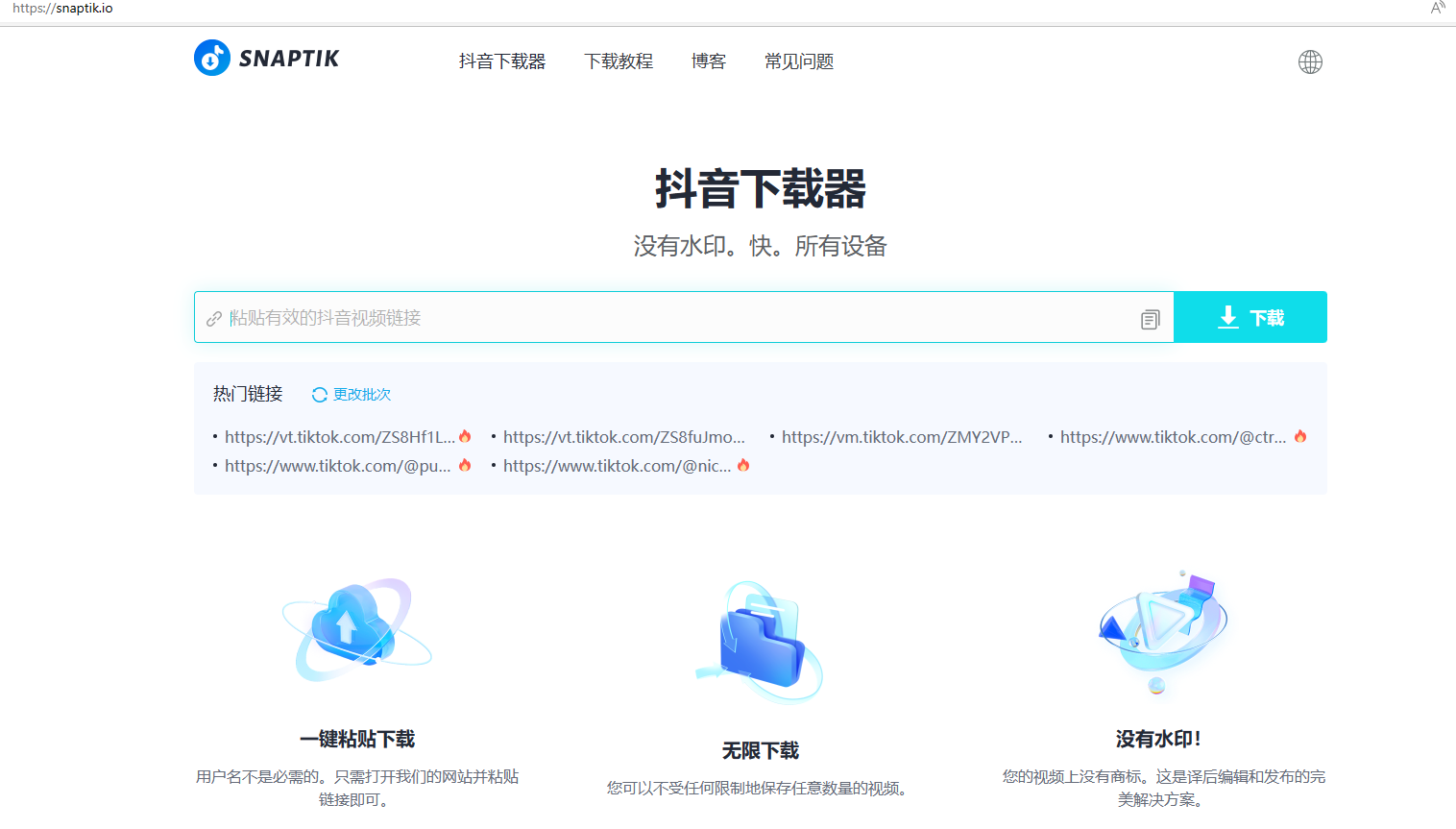The image size is (1456, 829).
Task: Click the subtitle 没有水印。快。所有设备
Action: coord(760,246)
